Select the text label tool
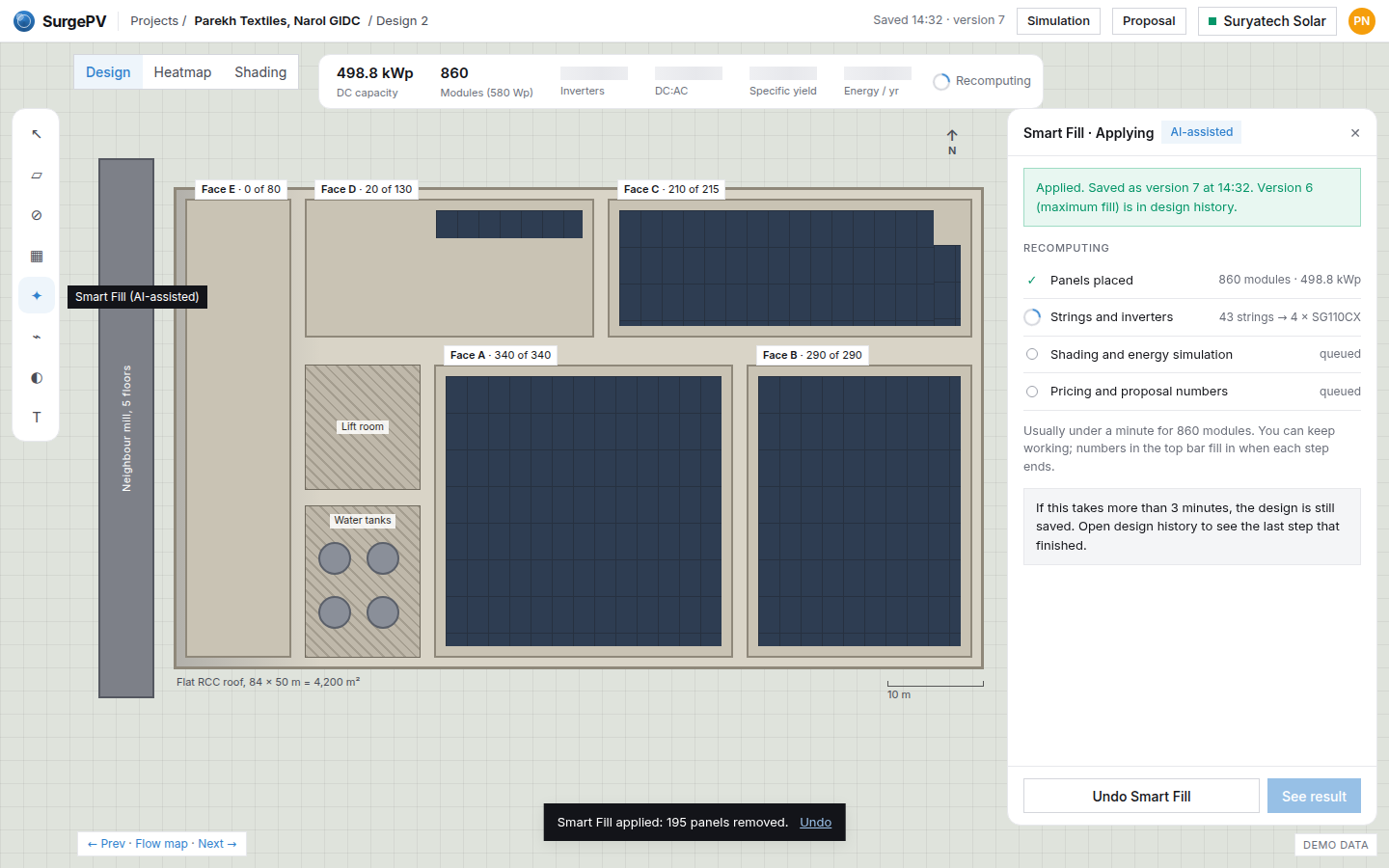The height and width of the screenshot is (868, 1389). (37, 418)
